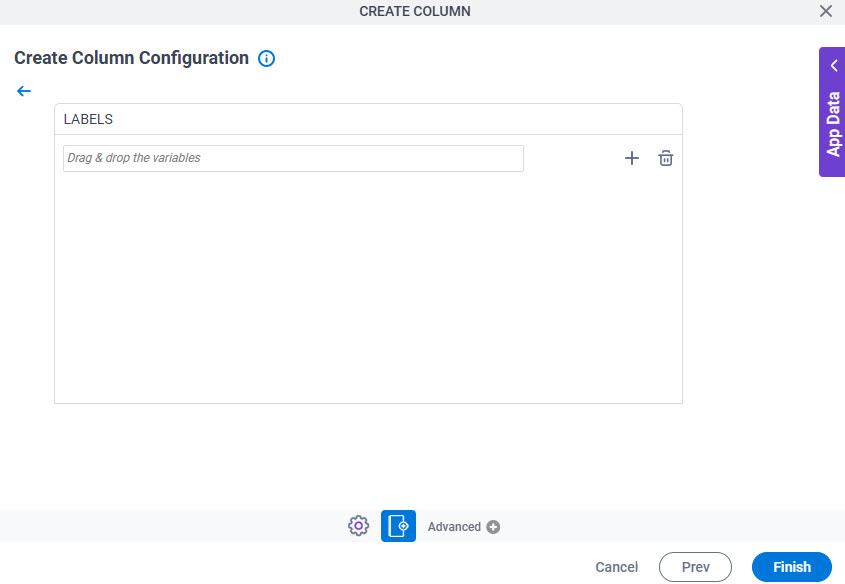The image size is (845, 584).
Task: Expand the Advanced options plus icon
Action: click(x=493, y=527)
